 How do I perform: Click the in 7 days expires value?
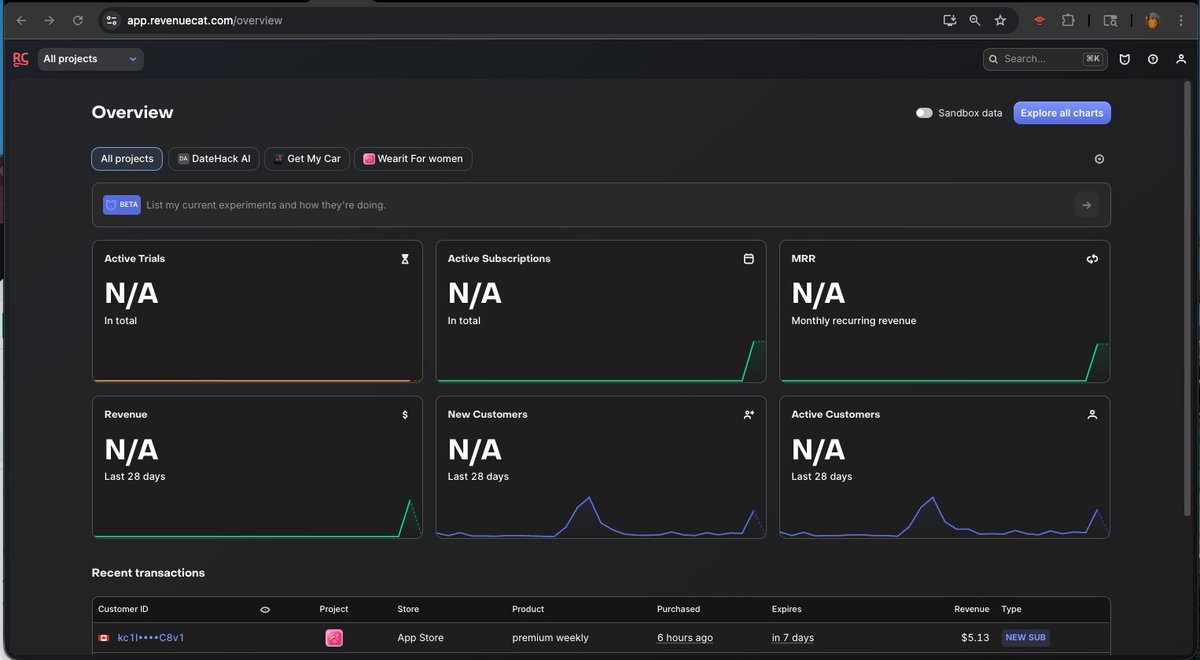[793, 638]
